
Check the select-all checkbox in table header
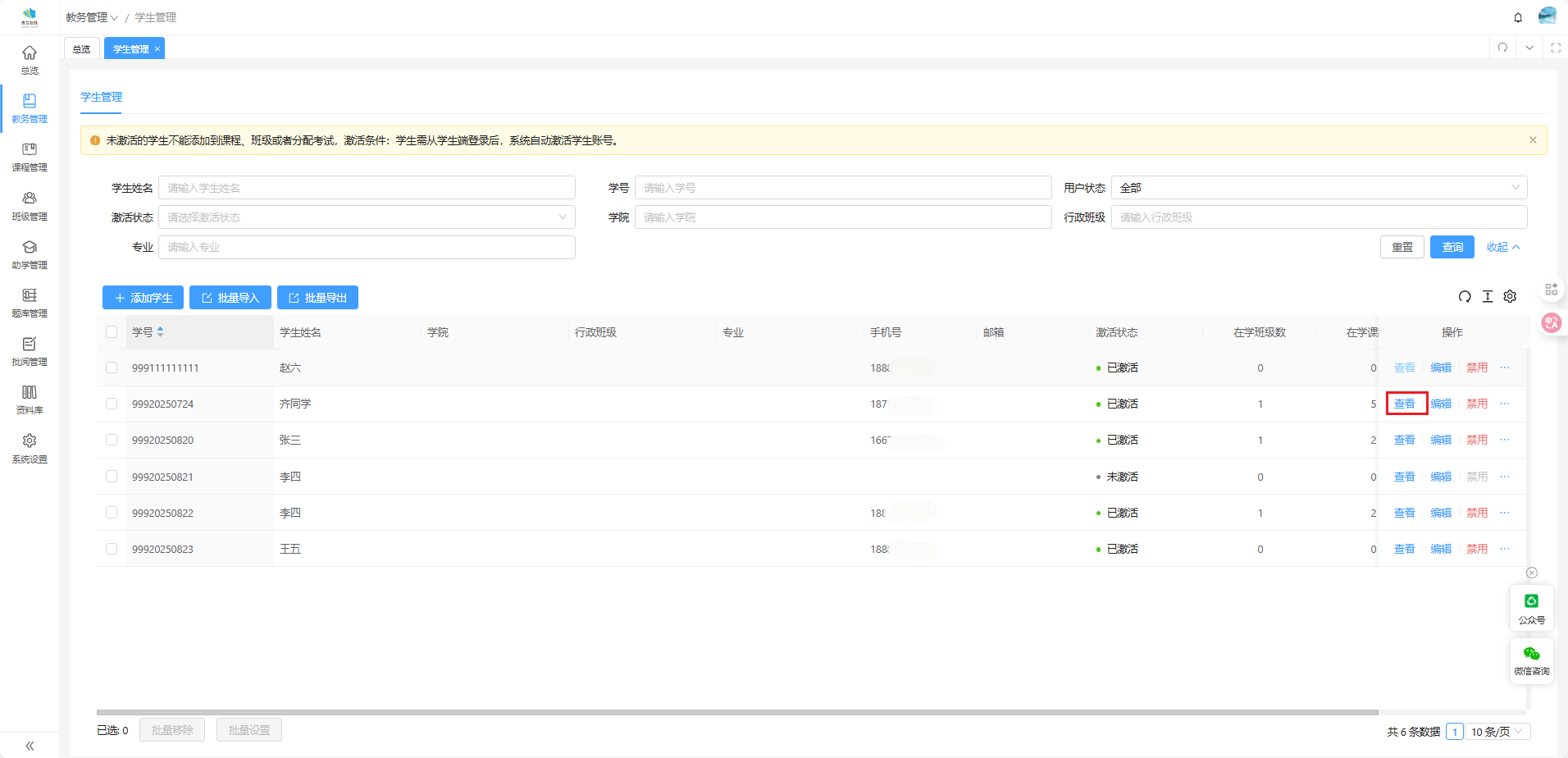pos(112,332)
